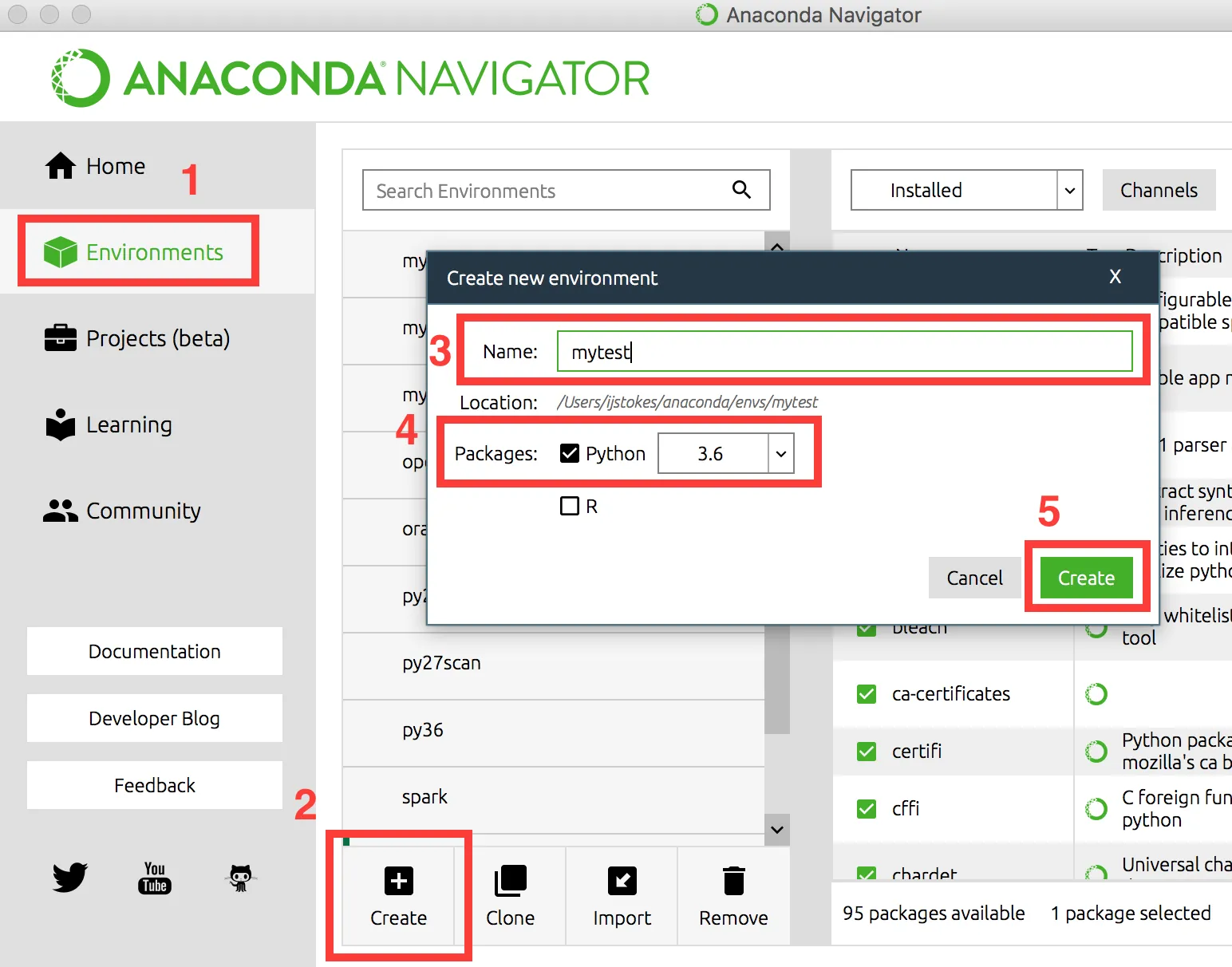The height and width of the screenshot is (967, 1232).
Task: Open the YouTube link icon
Action: pyautogui.click(x=155, y=878)
